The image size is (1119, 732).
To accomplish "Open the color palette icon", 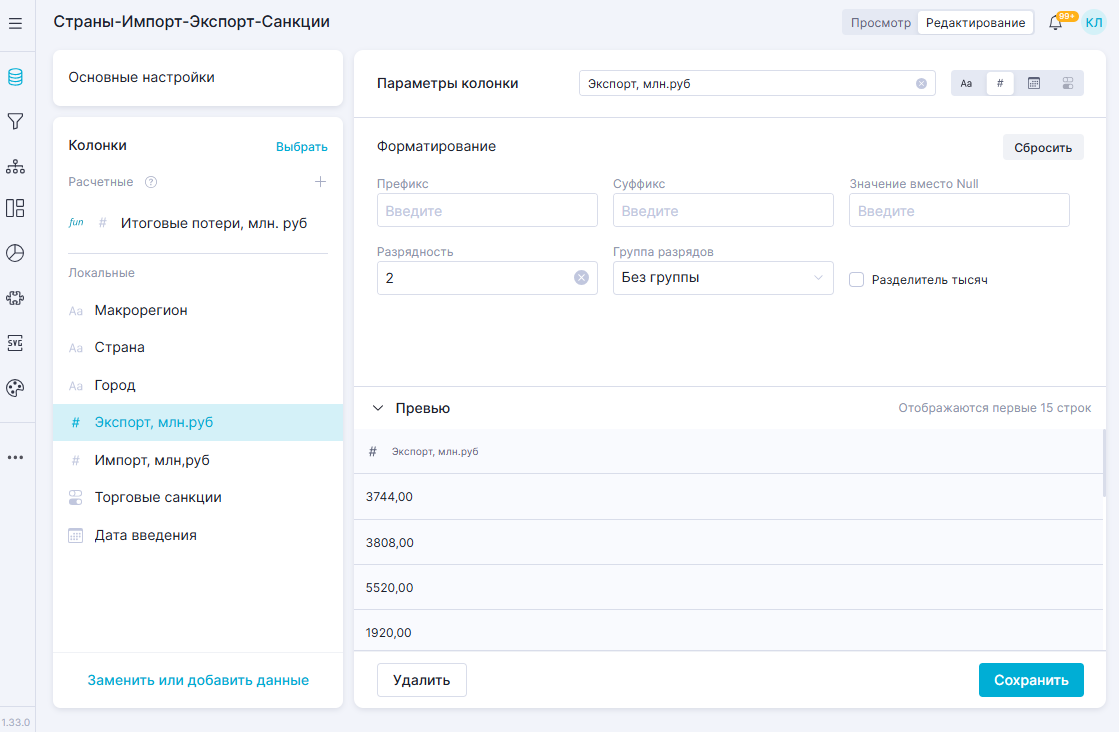I will (15, 388).
